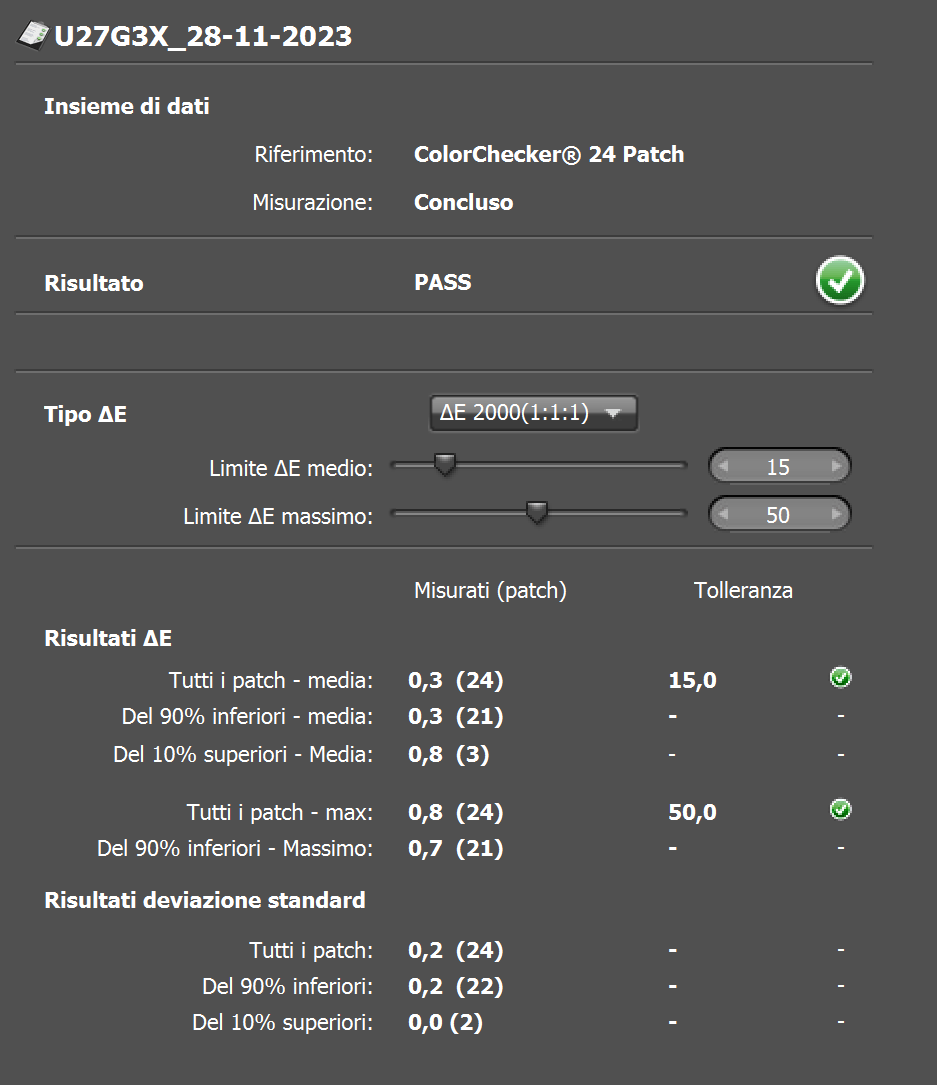Click the Riferimento: label

pyautogui.click(x=313, y=154)
